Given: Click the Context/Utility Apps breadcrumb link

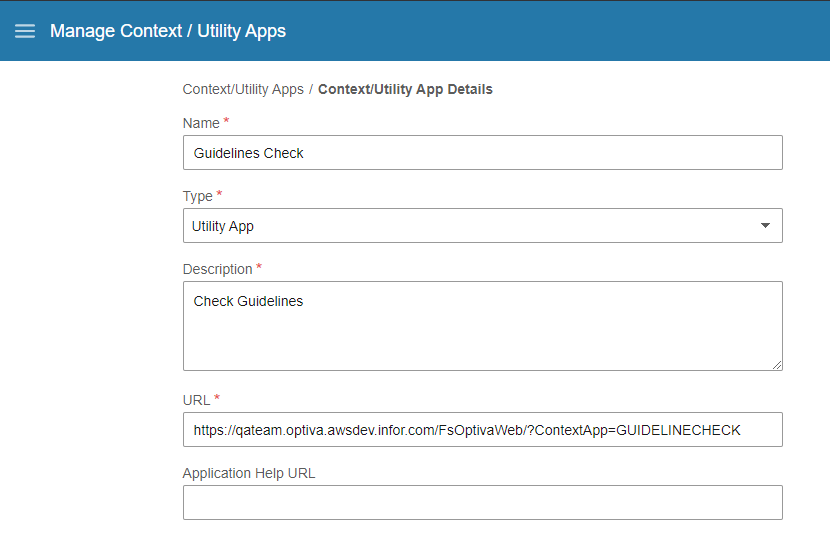Looking at the screenshot, I should (243, 89).
